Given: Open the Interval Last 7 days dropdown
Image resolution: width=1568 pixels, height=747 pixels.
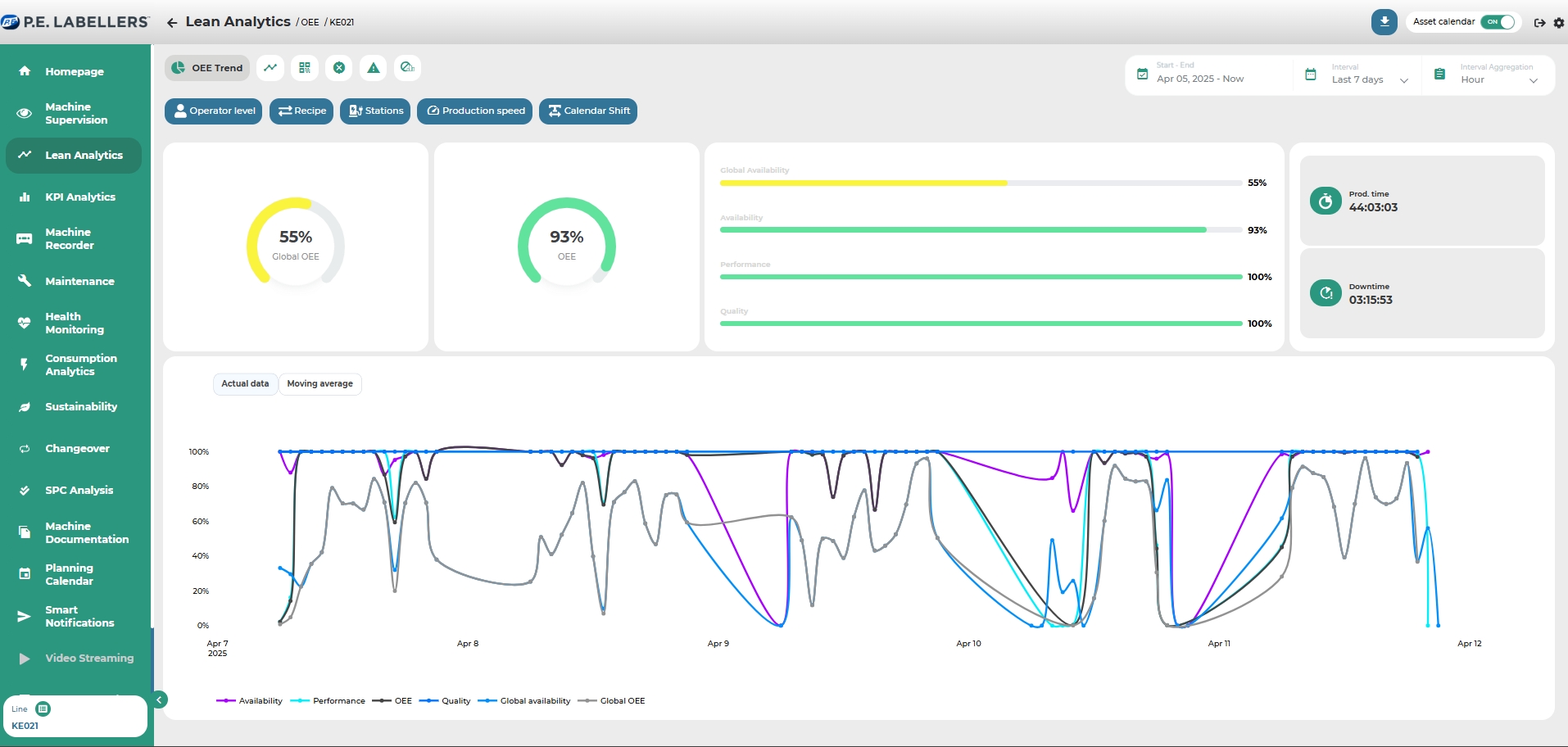Looking at the screenshot, I should click(x=1368, y=76).
